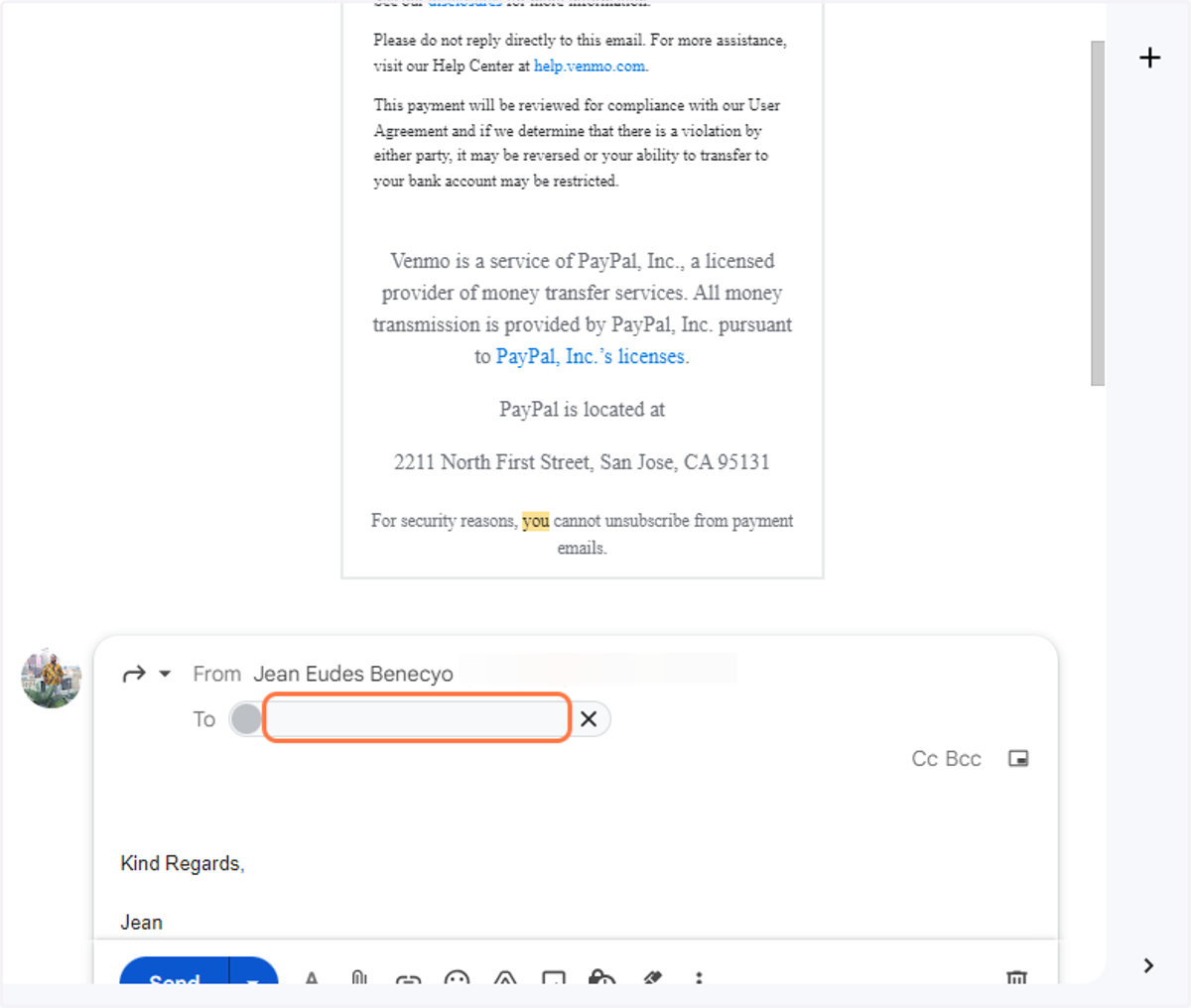The height and width of the screenshot is (1008, 1191).
Task: Insert link using the chain icon
Action: point(408,979)
